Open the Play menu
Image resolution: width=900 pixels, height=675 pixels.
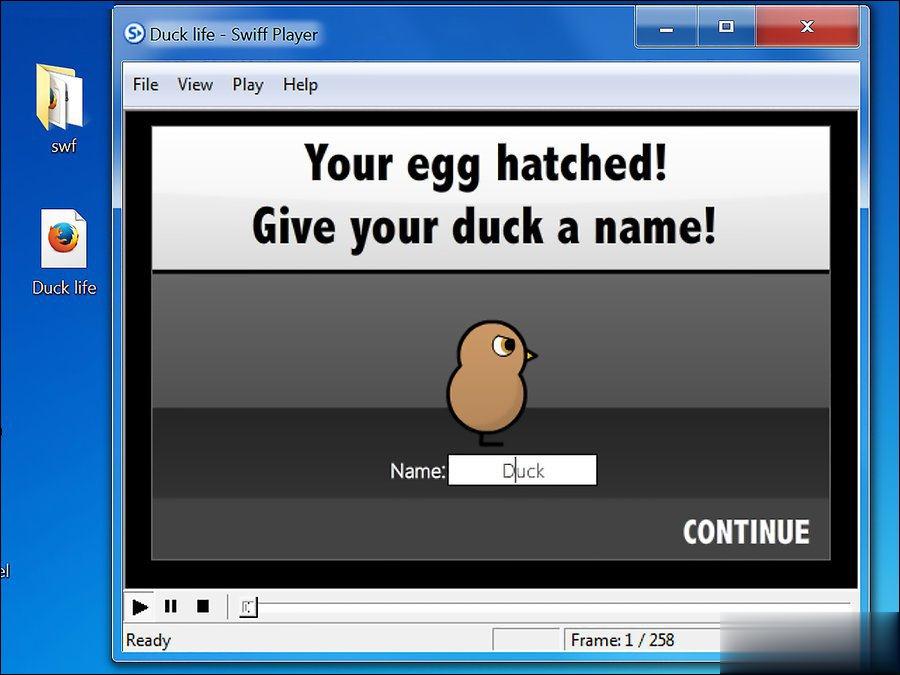247,85
